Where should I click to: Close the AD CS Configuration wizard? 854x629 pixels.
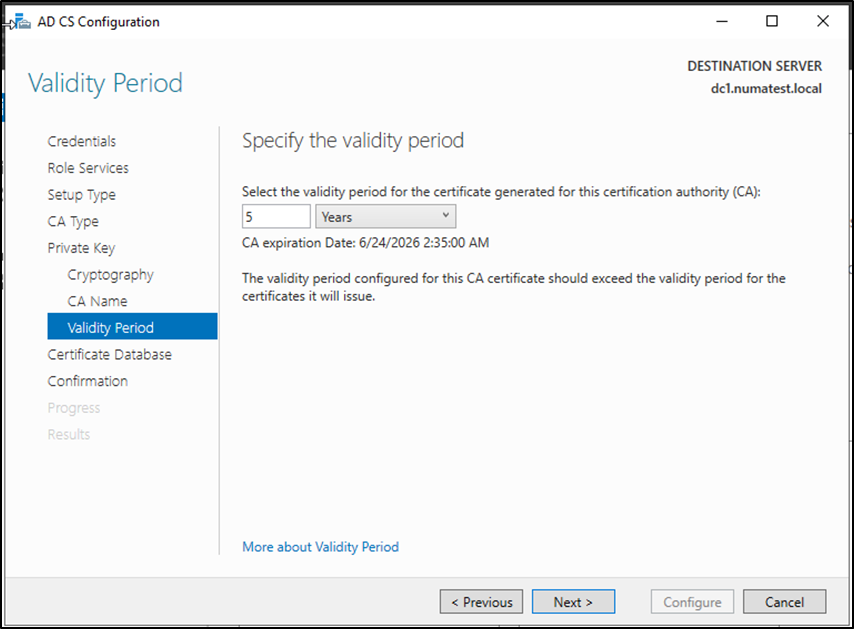point(823,21)
